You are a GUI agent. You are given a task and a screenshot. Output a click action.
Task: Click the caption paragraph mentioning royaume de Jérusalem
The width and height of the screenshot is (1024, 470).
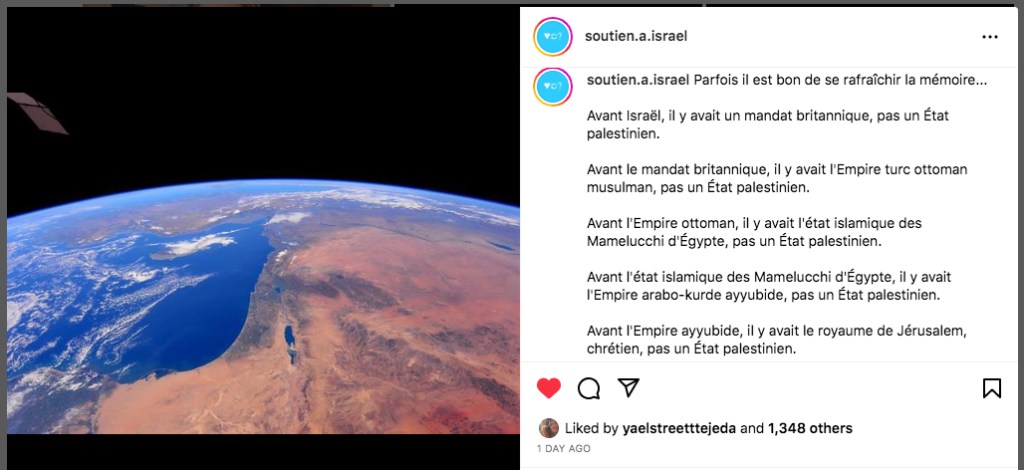pyautogui.click(x=775, y=339)
